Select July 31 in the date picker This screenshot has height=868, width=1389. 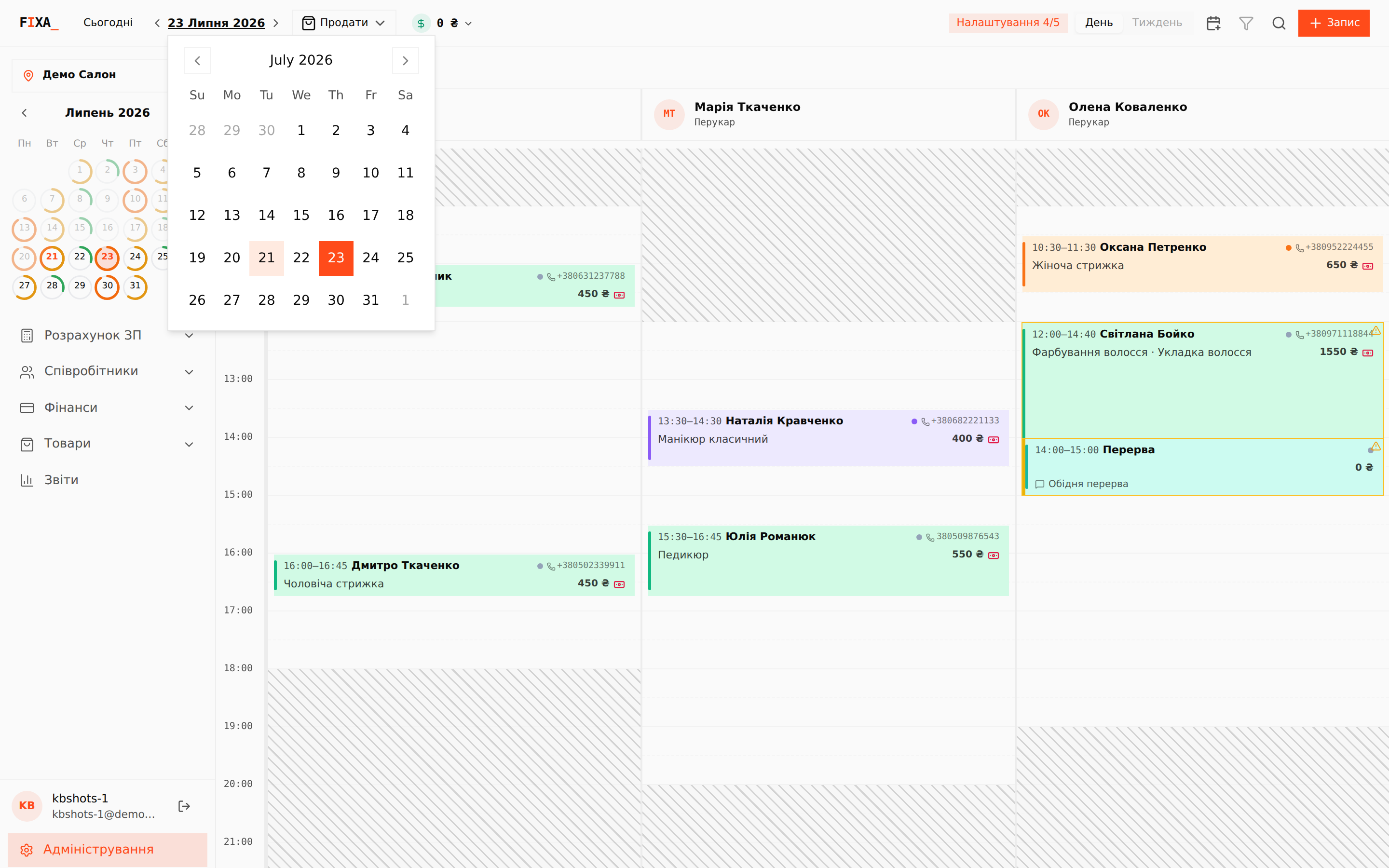[x=371, y=301]
